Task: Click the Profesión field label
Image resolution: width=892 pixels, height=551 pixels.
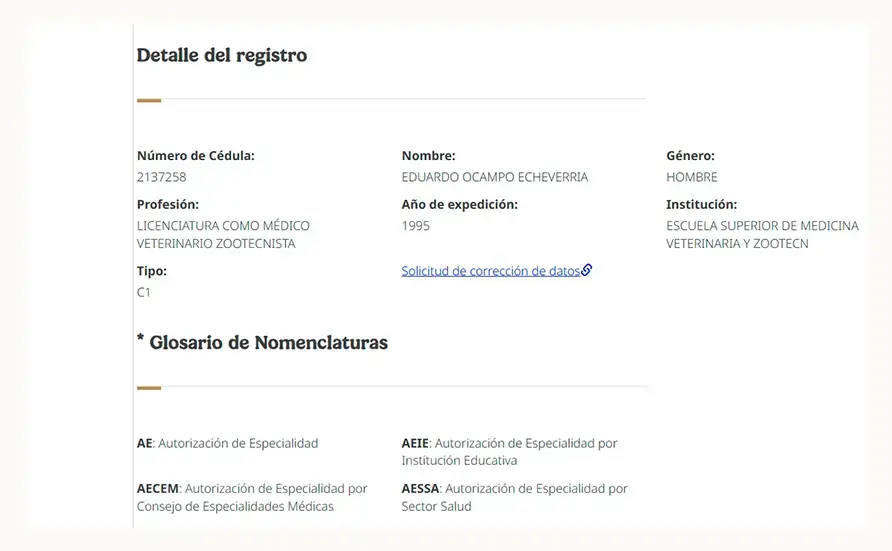Action: pyautogui.click(x=168, y=204)
